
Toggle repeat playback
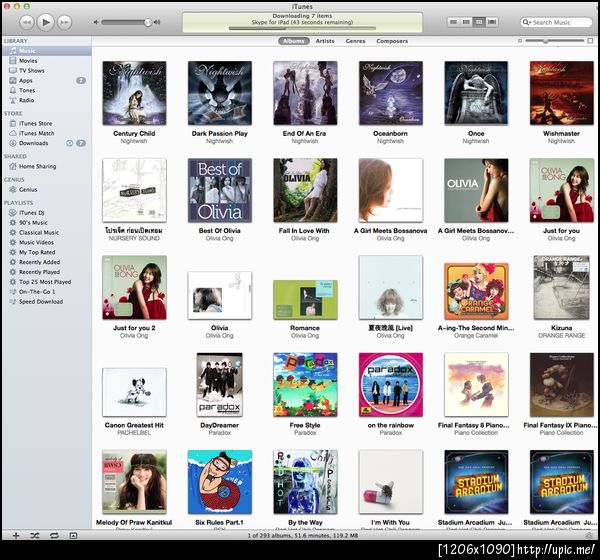(54, 536)
